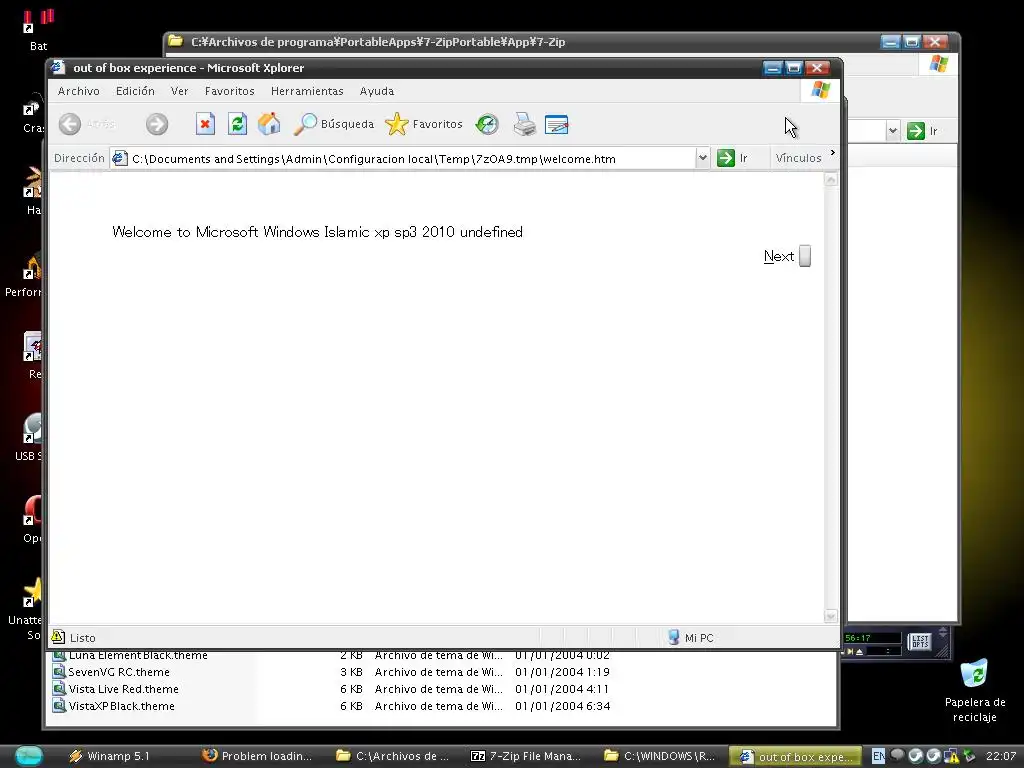1024x768 pixels.
Task: Open the Edición menu
Action: coord(135,91)
